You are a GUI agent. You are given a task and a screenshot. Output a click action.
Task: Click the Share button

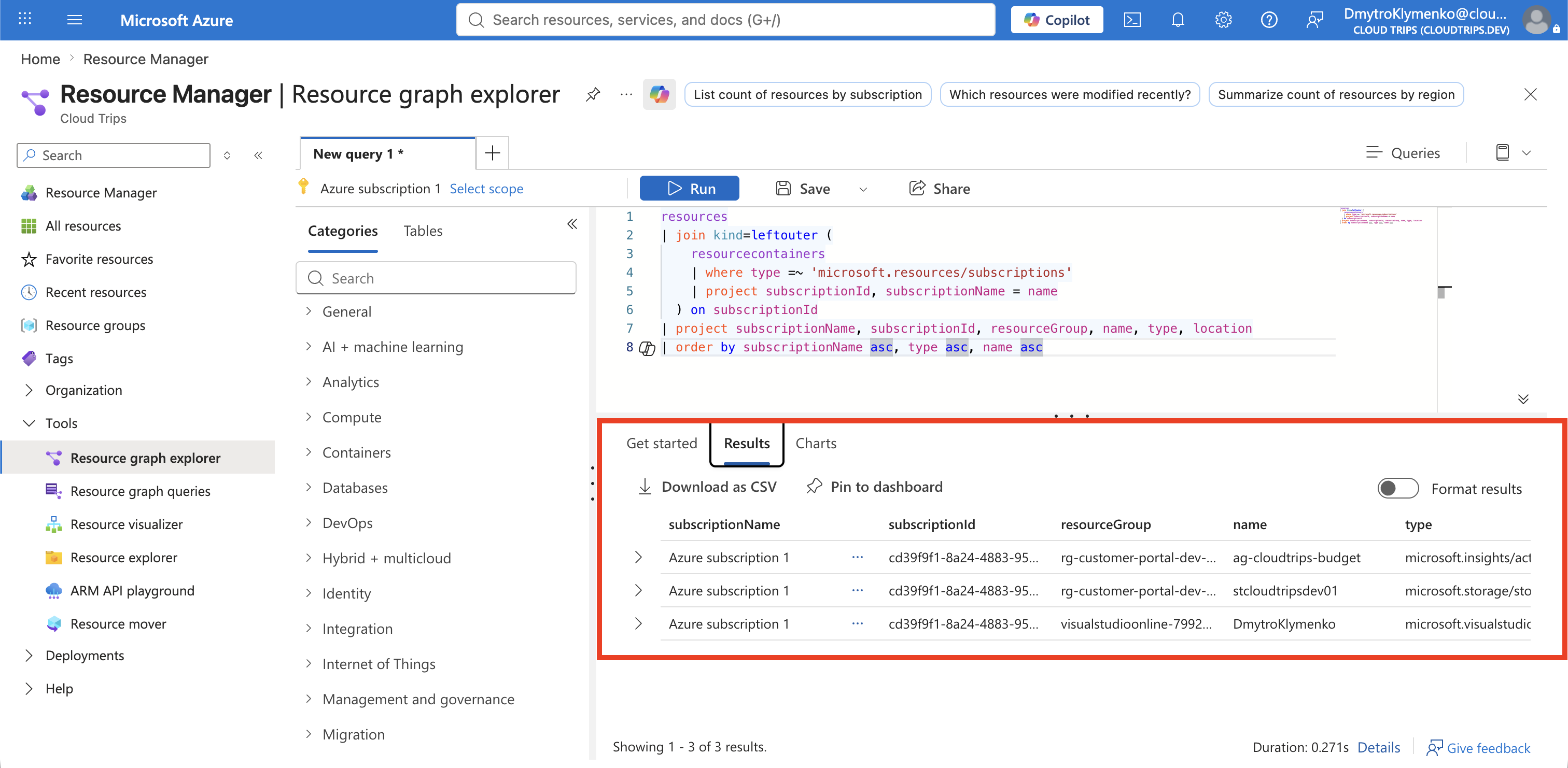click(939, 189)
